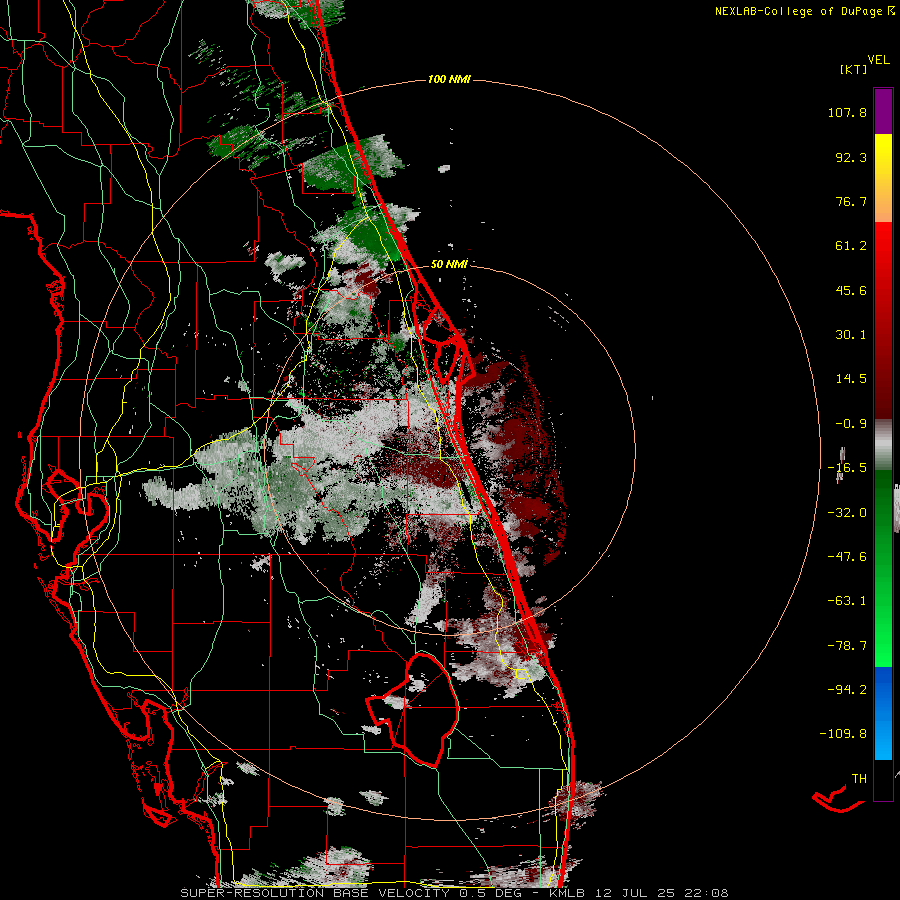Click the -94.2 velocity scale value

pyautogui.click(x=847, y=689)
